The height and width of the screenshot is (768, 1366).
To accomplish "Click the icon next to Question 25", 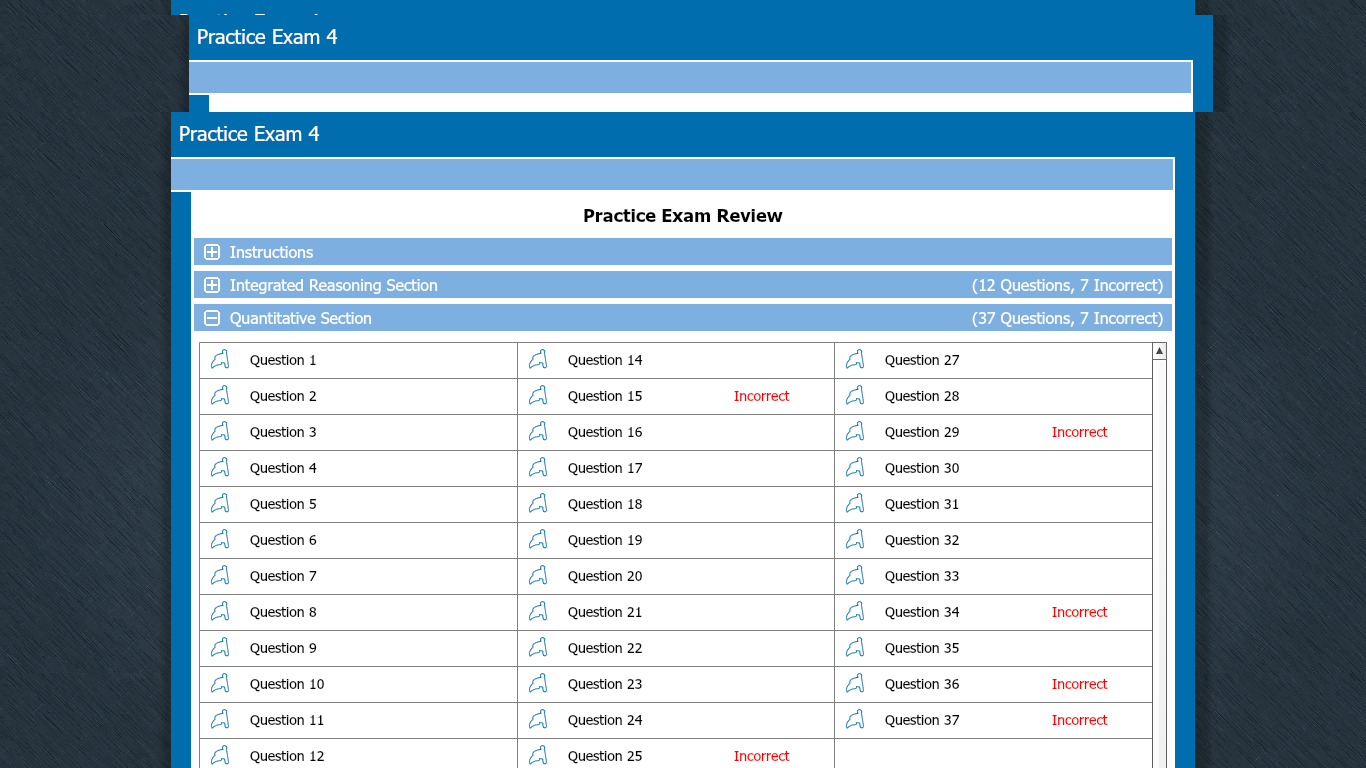I will [x=538, y=755].
